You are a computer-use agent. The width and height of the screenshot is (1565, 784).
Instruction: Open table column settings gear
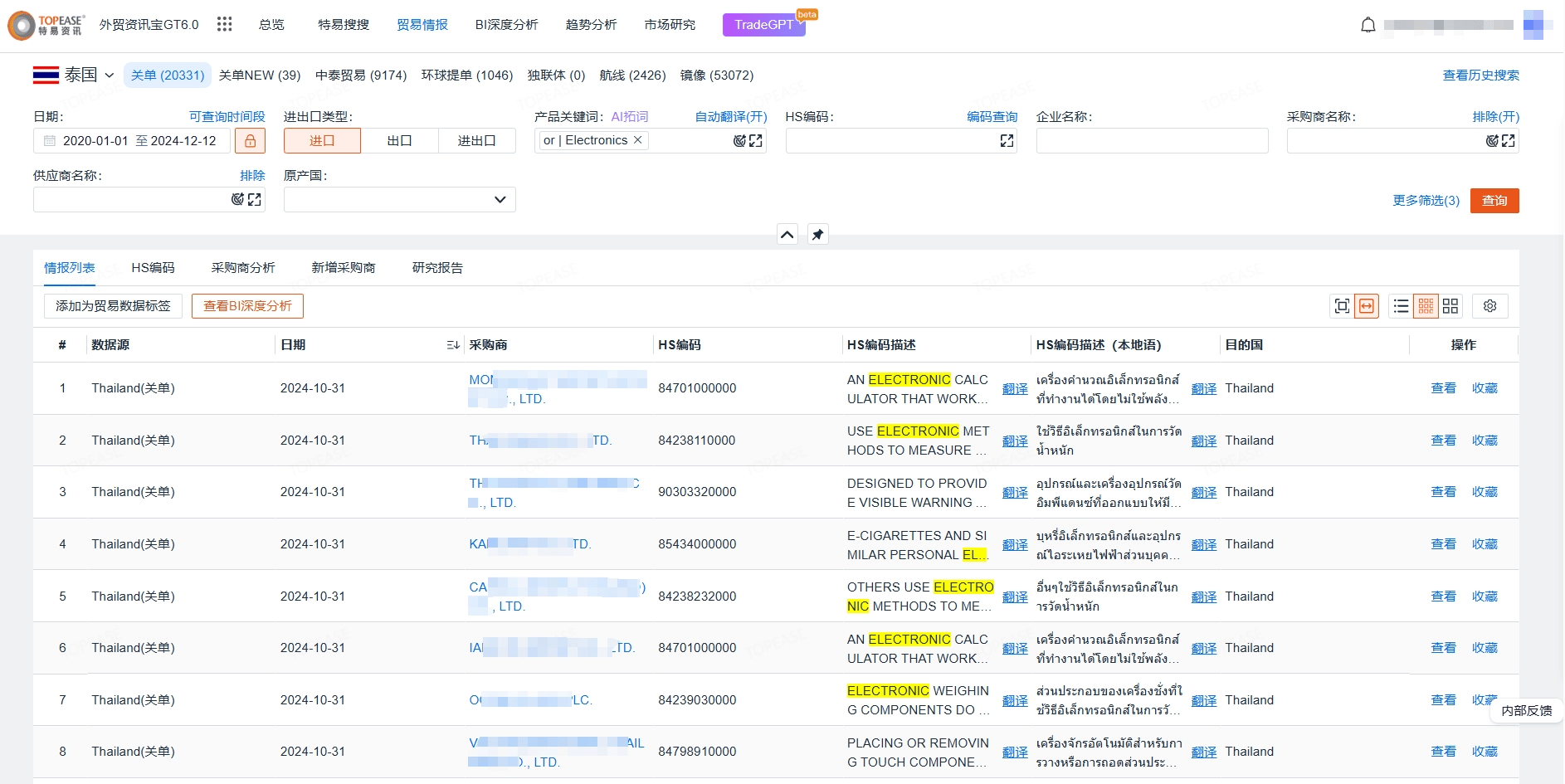(1489, 306)
